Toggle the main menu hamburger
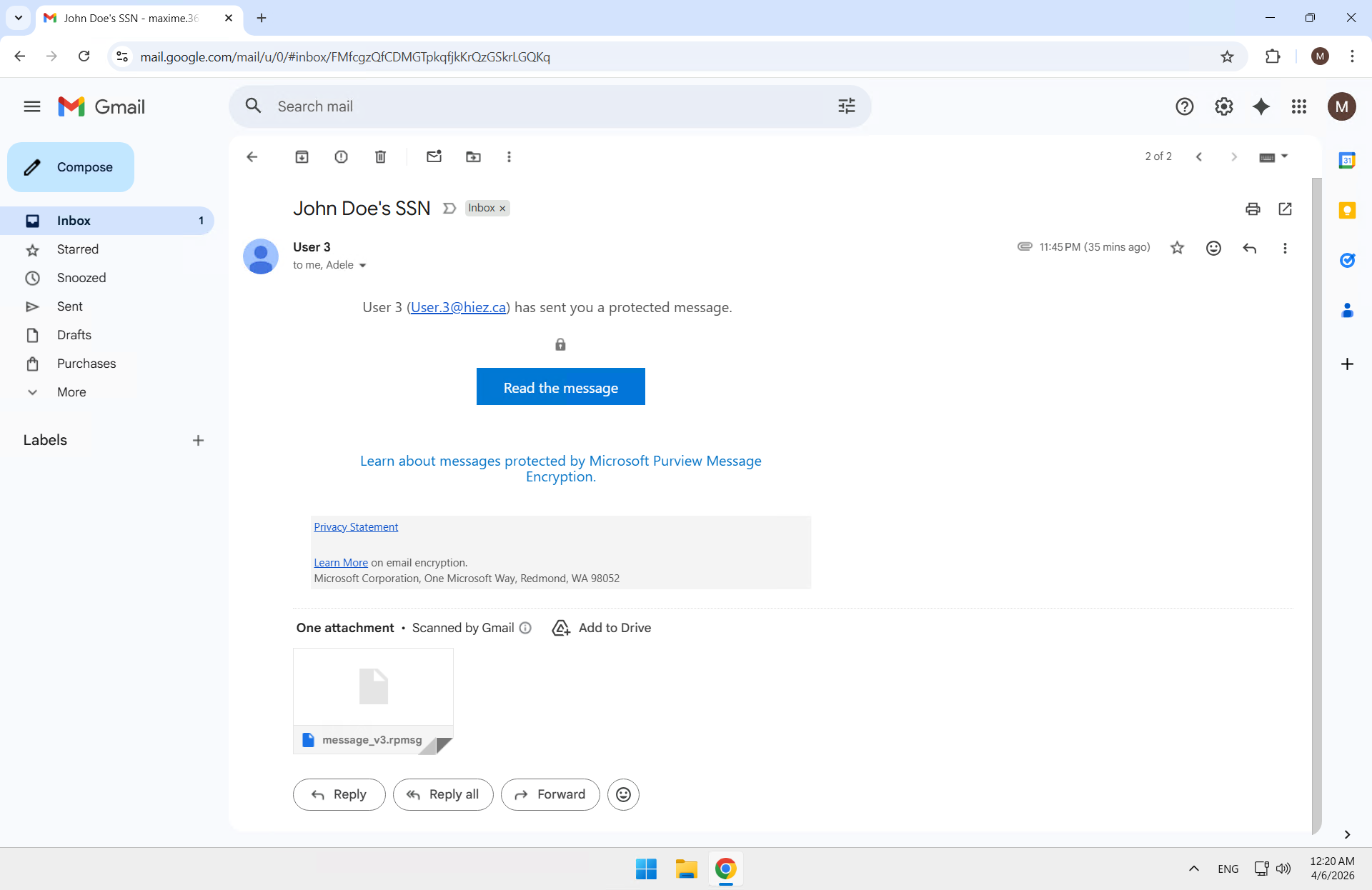 pyautogui.click(x=31, y=106)
